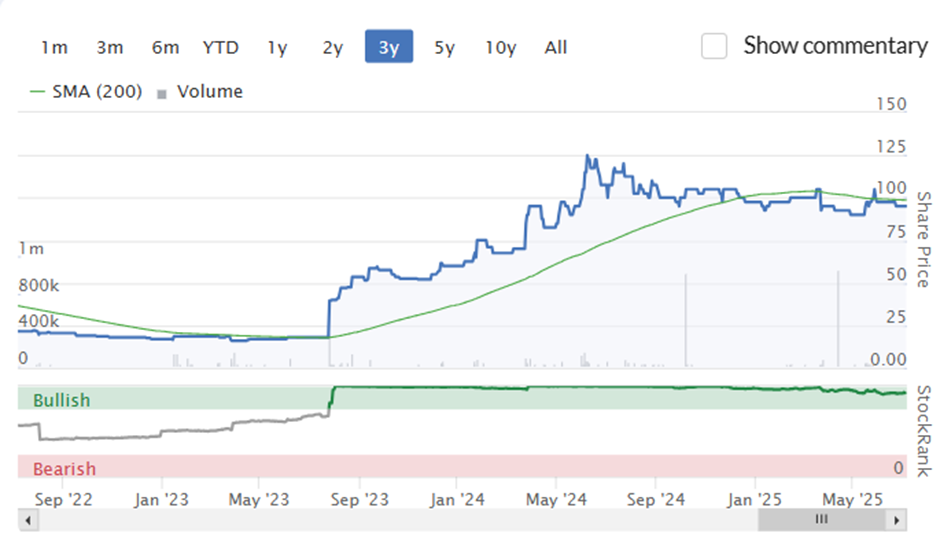Image resolution: width=940 pixels, height=537 pixels.
Task: Click the Jan '24 axis label
Action: tap(457, 500)
